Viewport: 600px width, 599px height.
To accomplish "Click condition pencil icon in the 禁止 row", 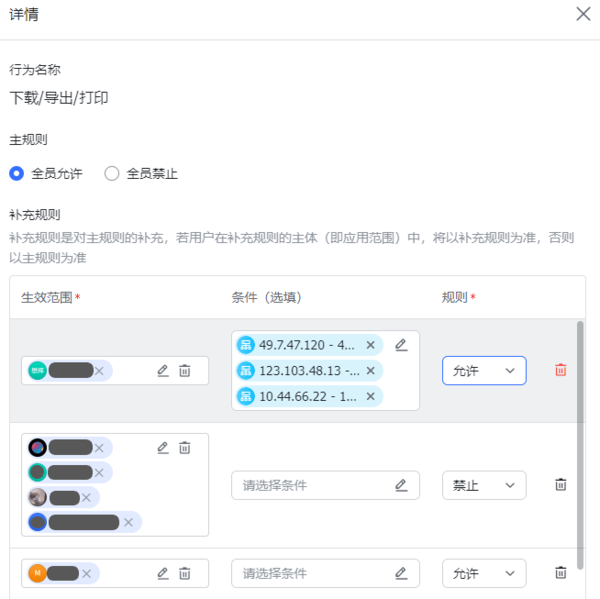I will pos(401,485).
